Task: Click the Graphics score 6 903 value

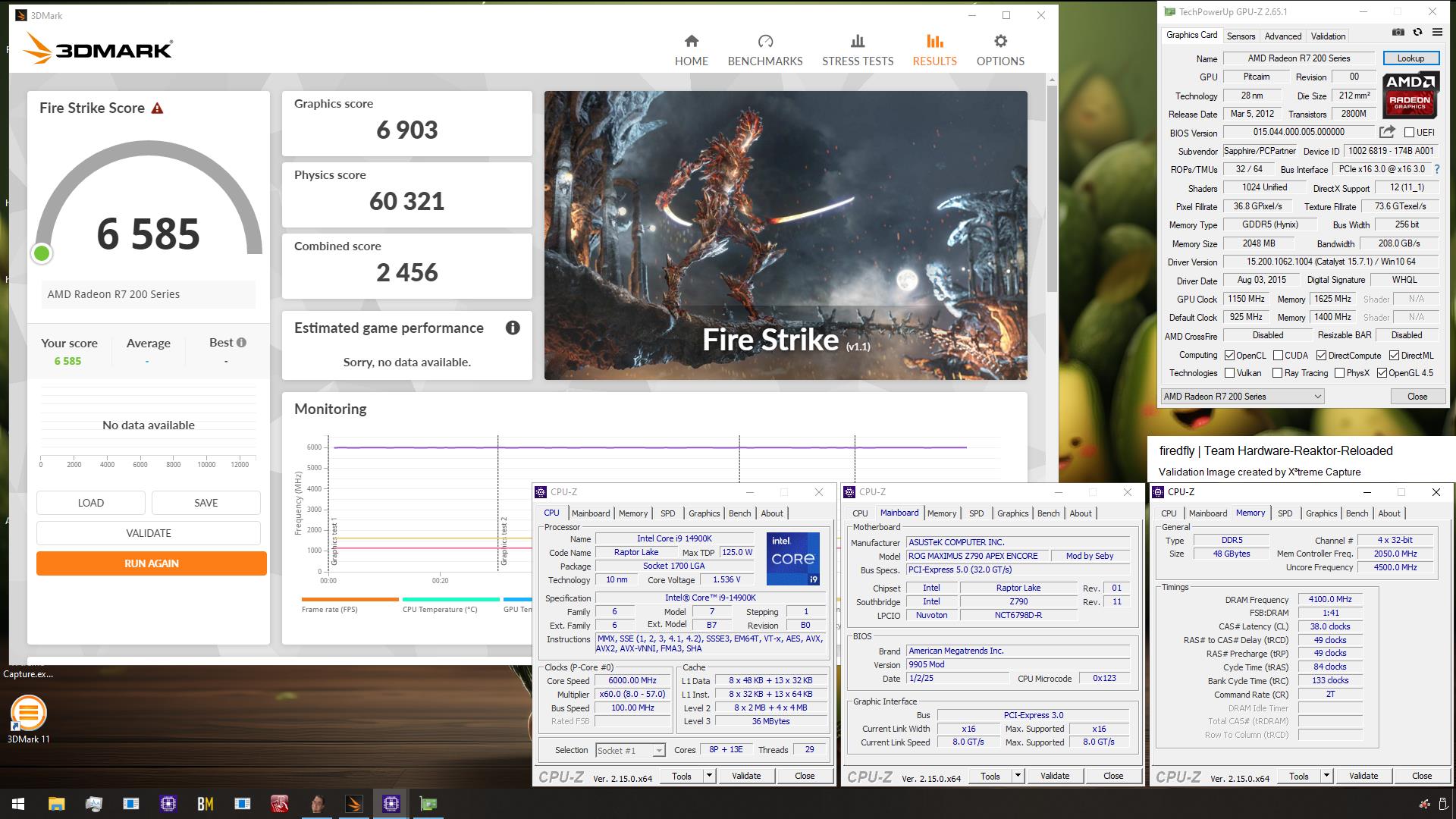Action: pyautogui.click(x=407, y=130)
